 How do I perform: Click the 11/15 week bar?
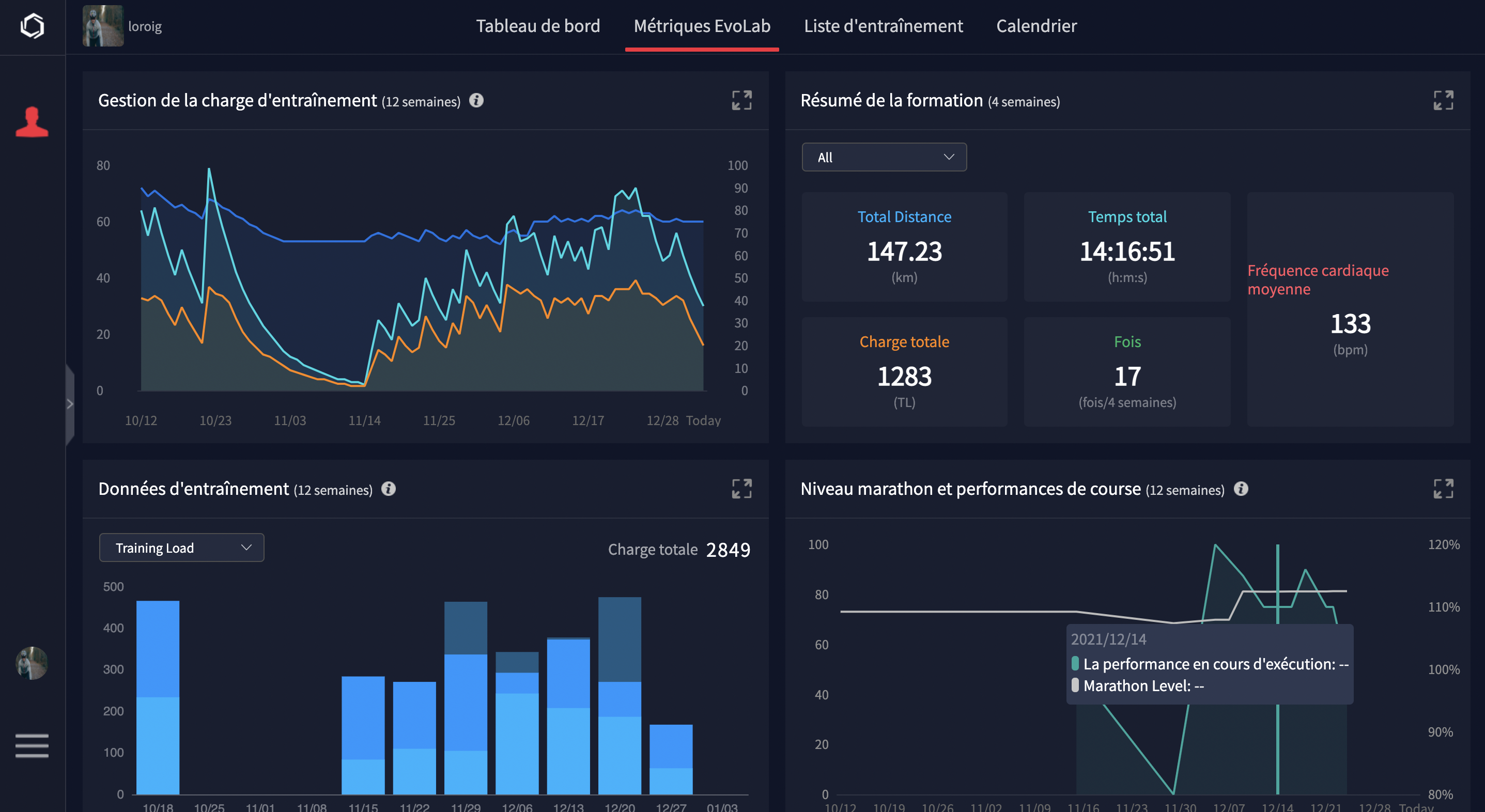[x=363, y=736]
